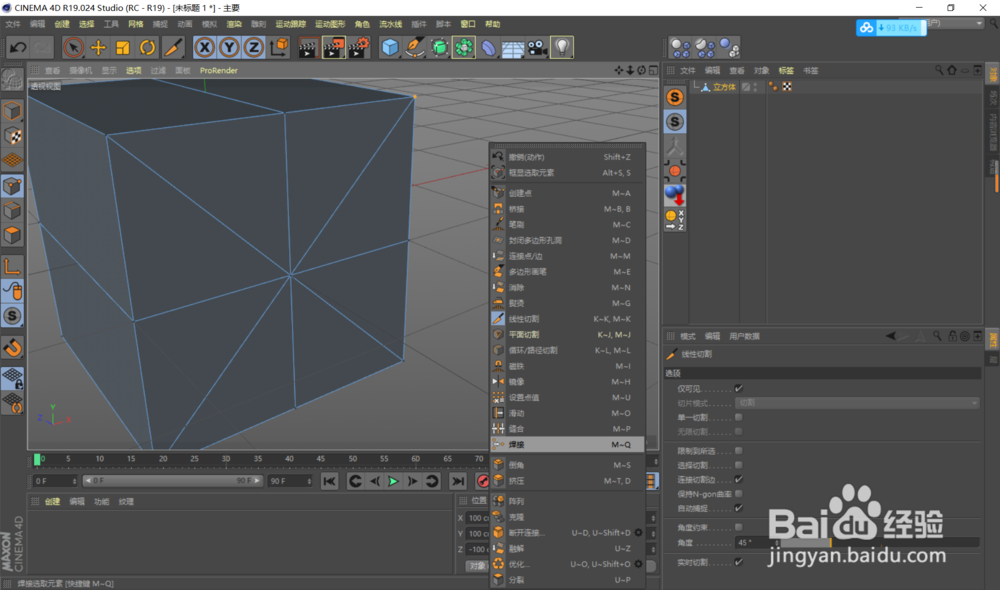Click the Render View icon in the toolbar

(x=308, y=47)
